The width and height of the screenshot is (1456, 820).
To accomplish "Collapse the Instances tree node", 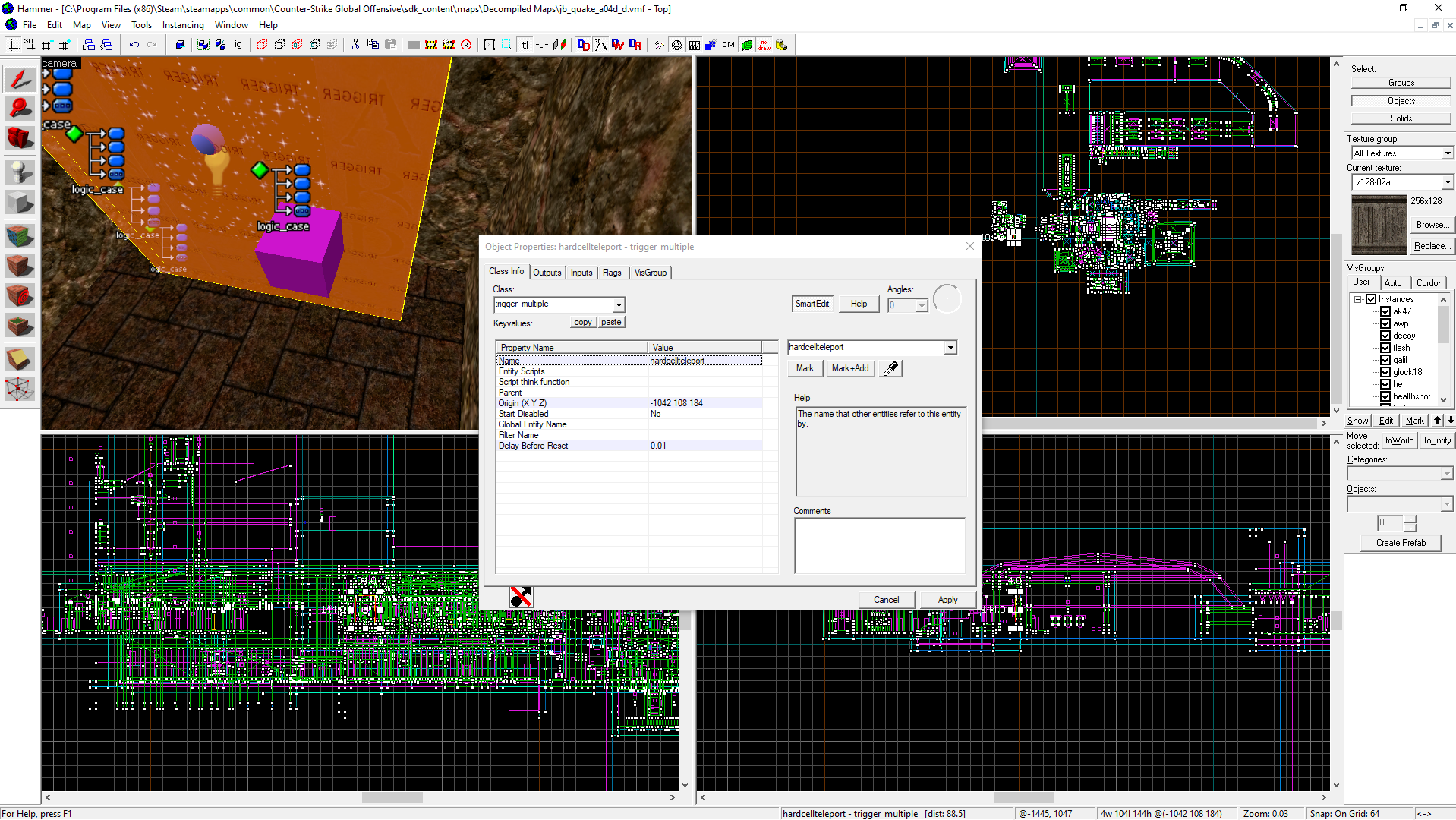I will coord(1357,299).
